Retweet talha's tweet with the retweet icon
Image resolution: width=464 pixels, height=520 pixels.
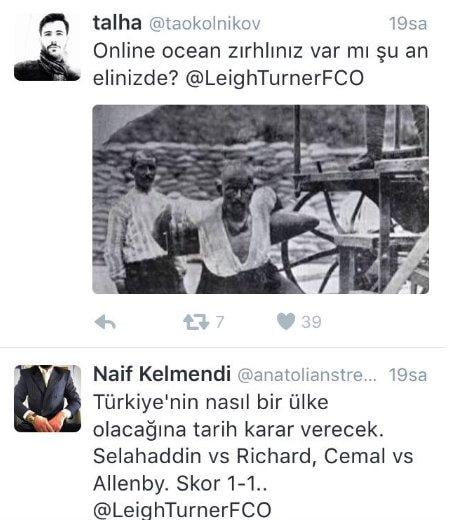tap(196, 322)
